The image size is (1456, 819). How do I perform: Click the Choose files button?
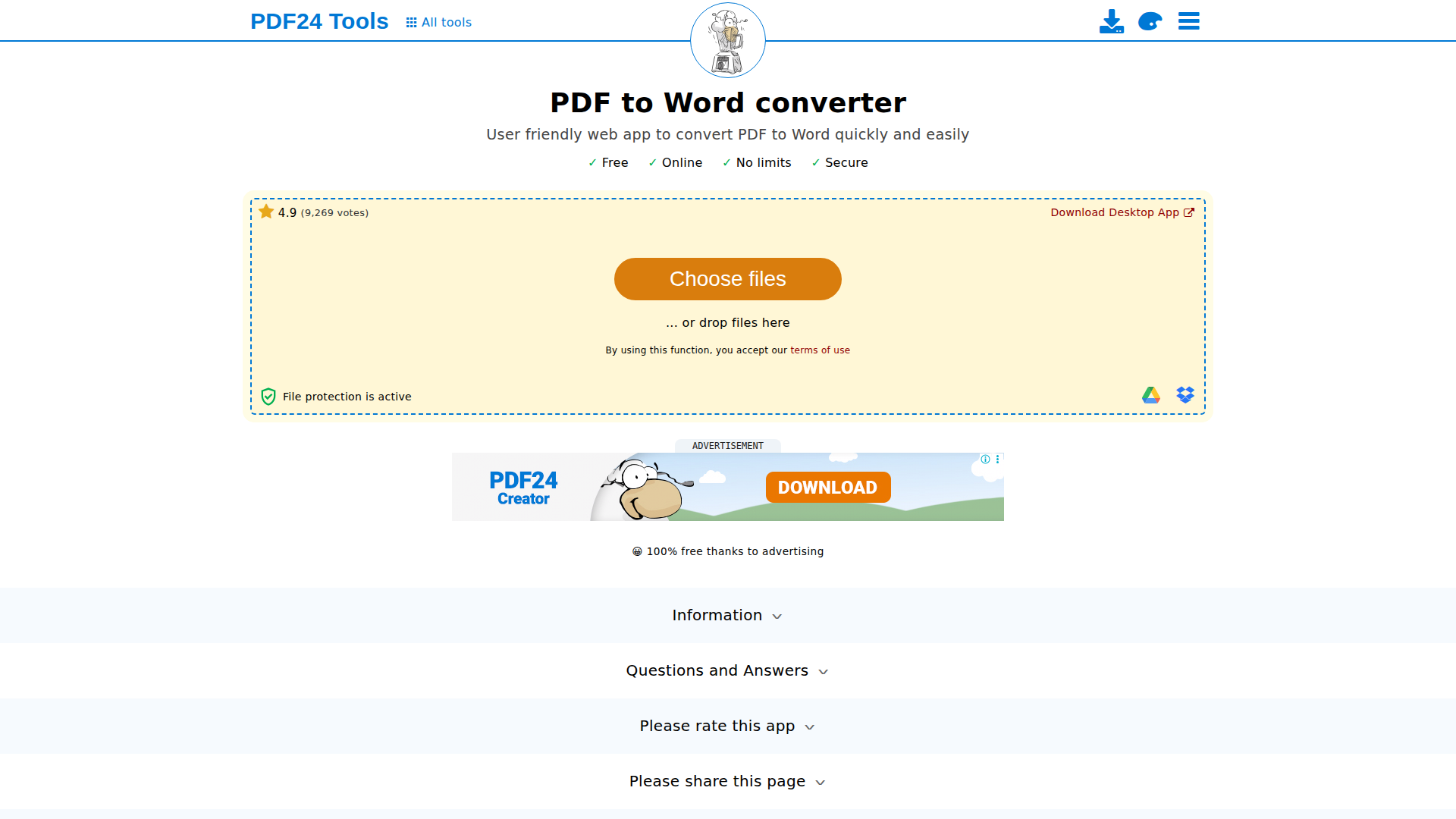726,279
